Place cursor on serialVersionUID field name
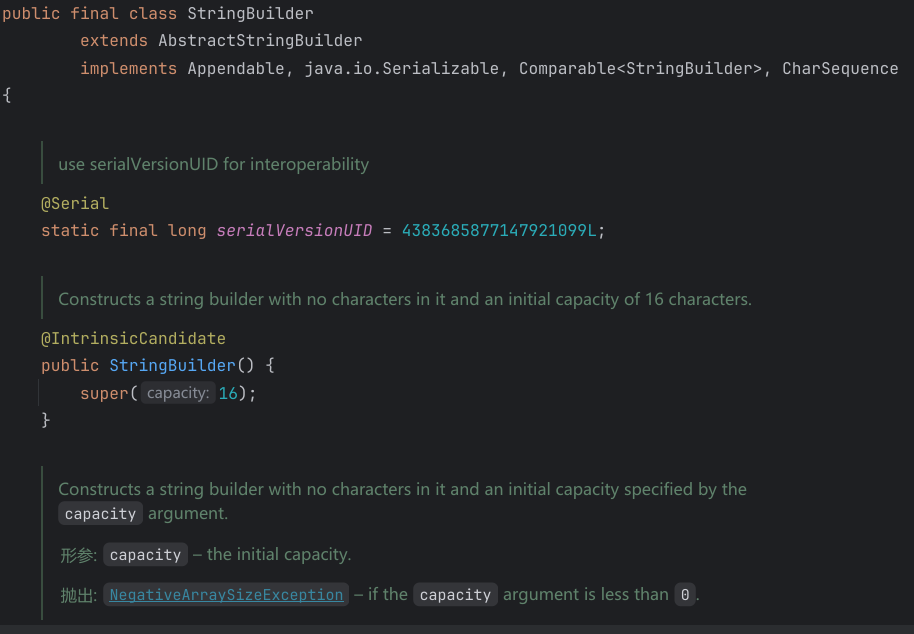Image resolution: width=914 pixels, height=634 pixels. pyautogui.click(x=294, y=231)
